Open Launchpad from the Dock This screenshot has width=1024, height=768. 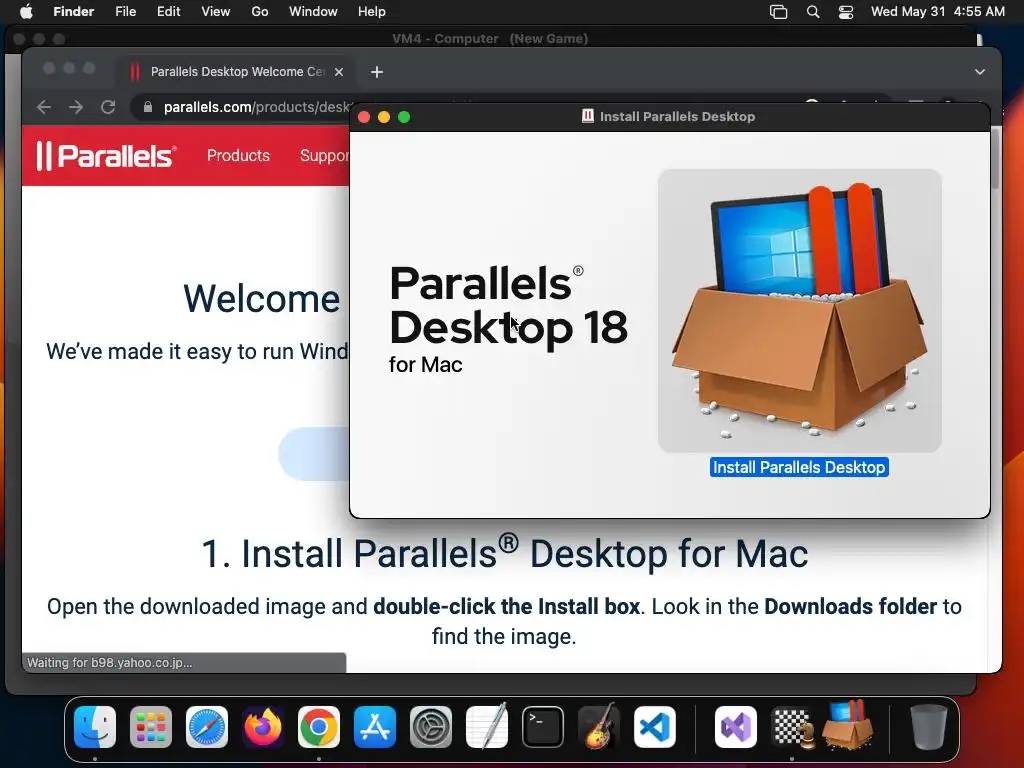(151, 727)
